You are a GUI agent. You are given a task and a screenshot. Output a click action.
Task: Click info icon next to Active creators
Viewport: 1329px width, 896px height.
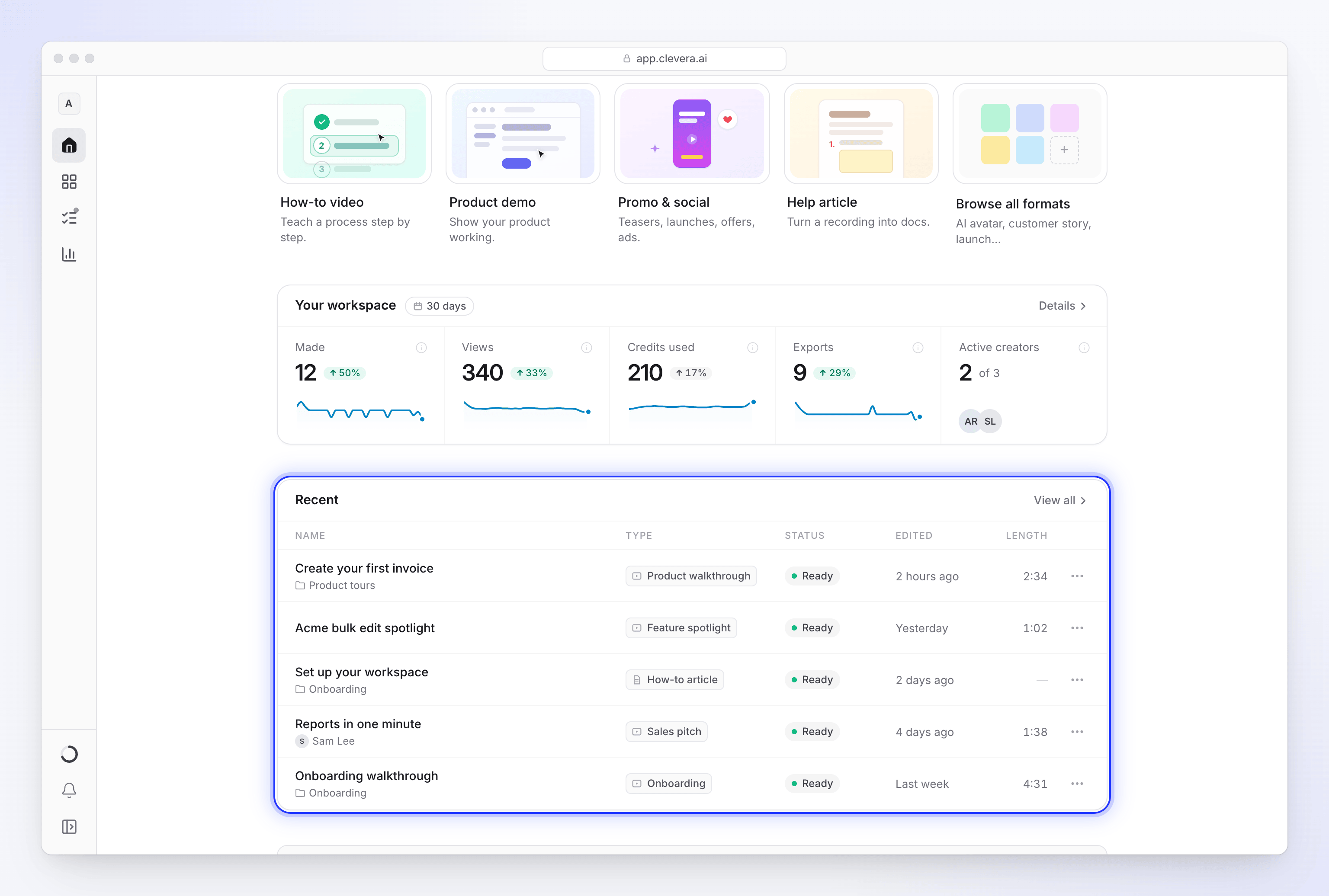(x=1084, y=347)
